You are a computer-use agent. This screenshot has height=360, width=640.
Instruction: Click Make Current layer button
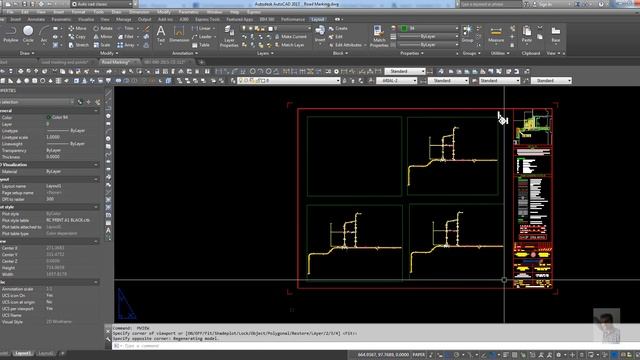point(290,36)
